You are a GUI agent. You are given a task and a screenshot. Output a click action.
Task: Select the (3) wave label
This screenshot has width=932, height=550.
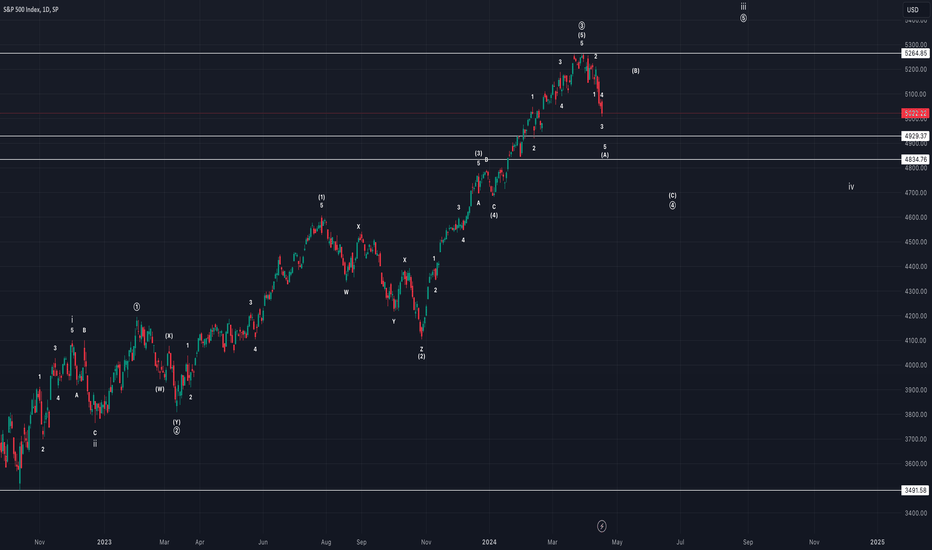pos(478,153)
